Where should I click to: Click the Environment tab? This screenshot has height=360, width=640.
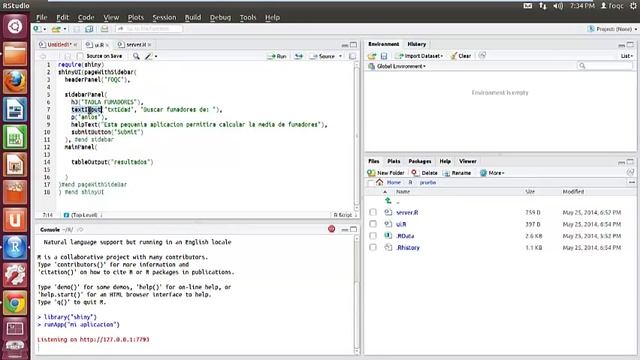pos(383,44)
